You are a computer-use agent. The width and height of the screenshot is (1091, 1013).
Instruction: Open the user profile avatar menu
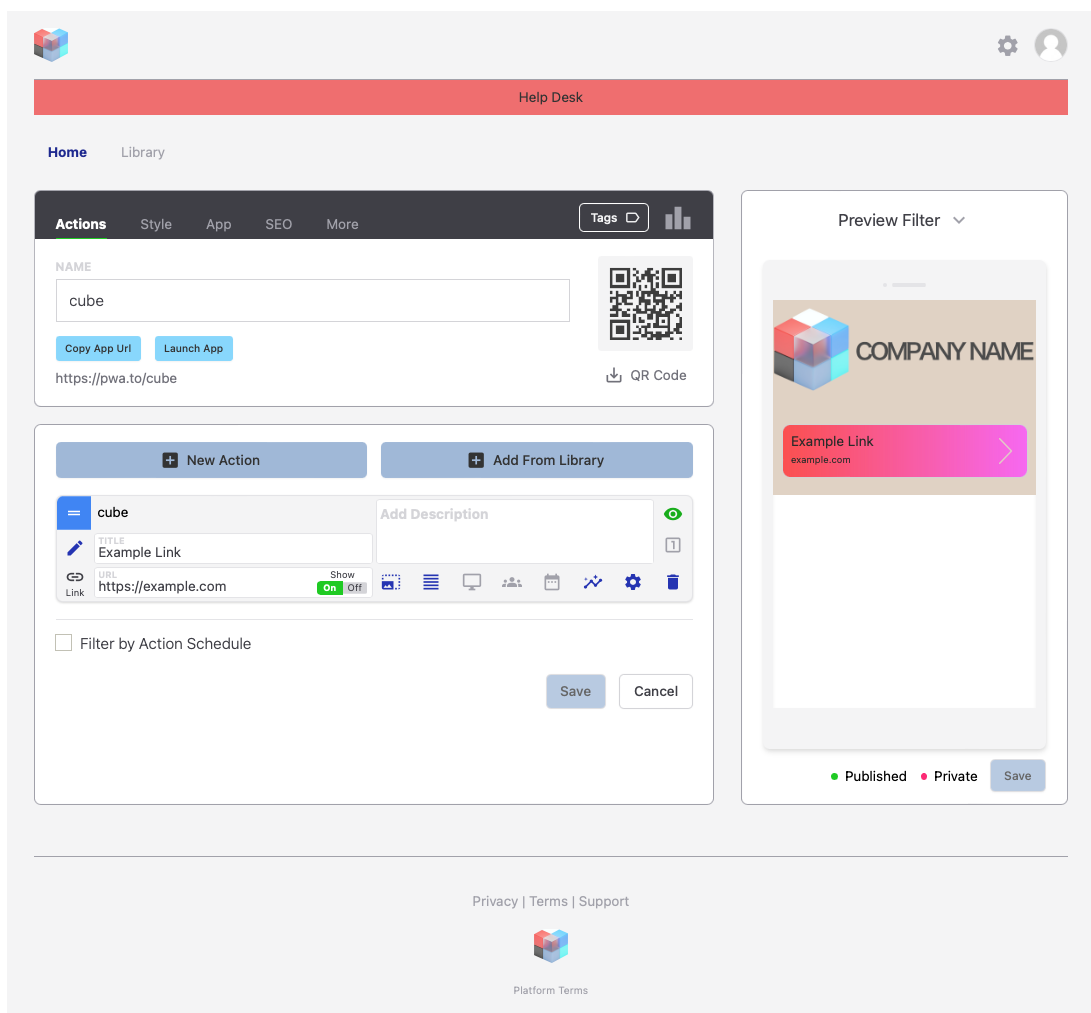pos(1050,45)
